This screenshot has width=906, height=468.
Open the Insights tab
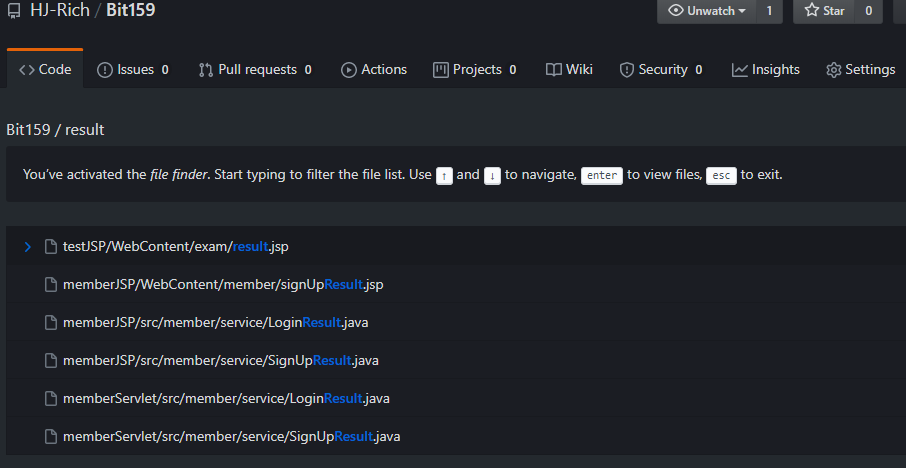766,69
